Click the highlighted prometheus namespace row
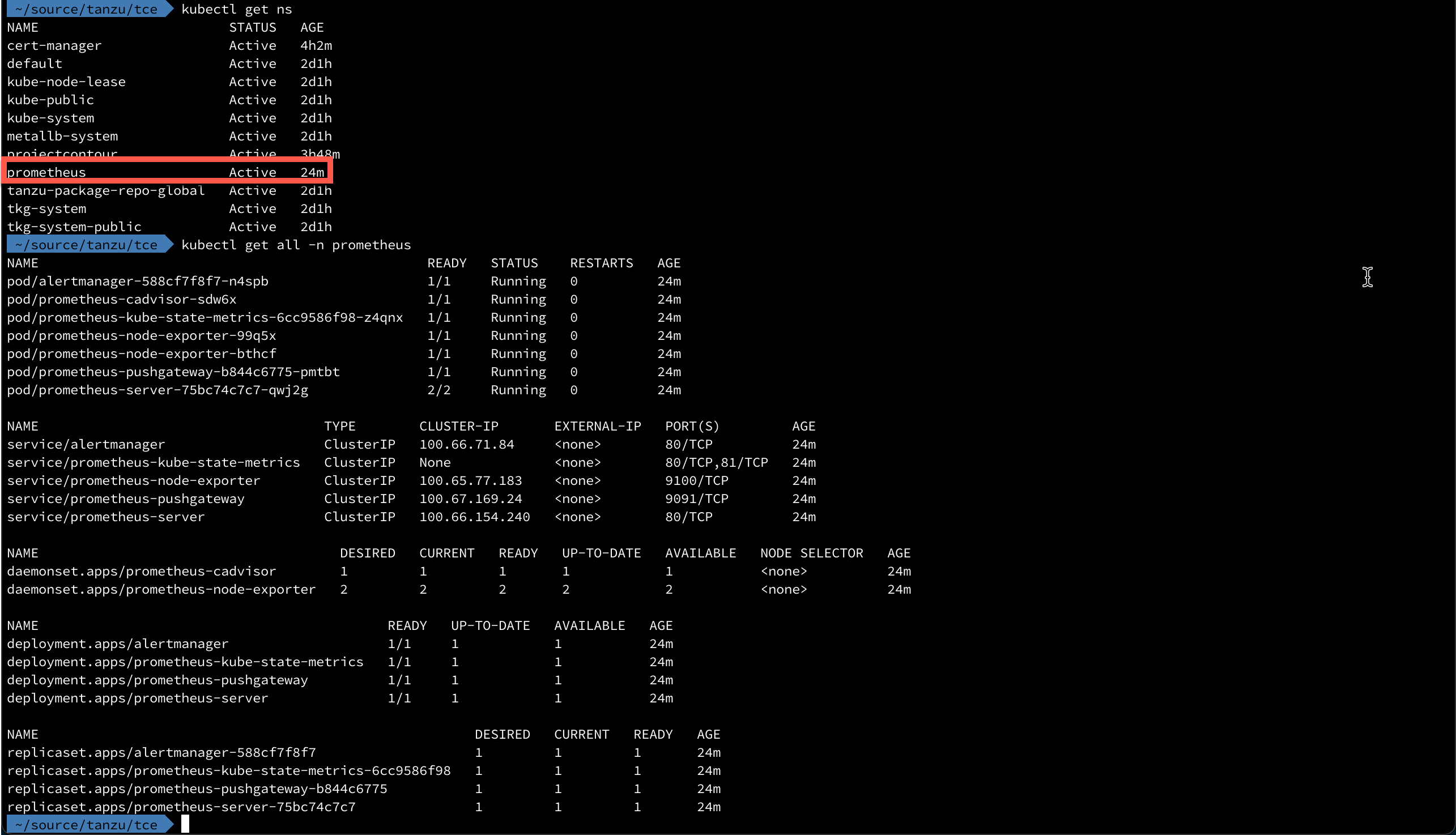This screenshot has height=835, width=1456. coord(166,172)
